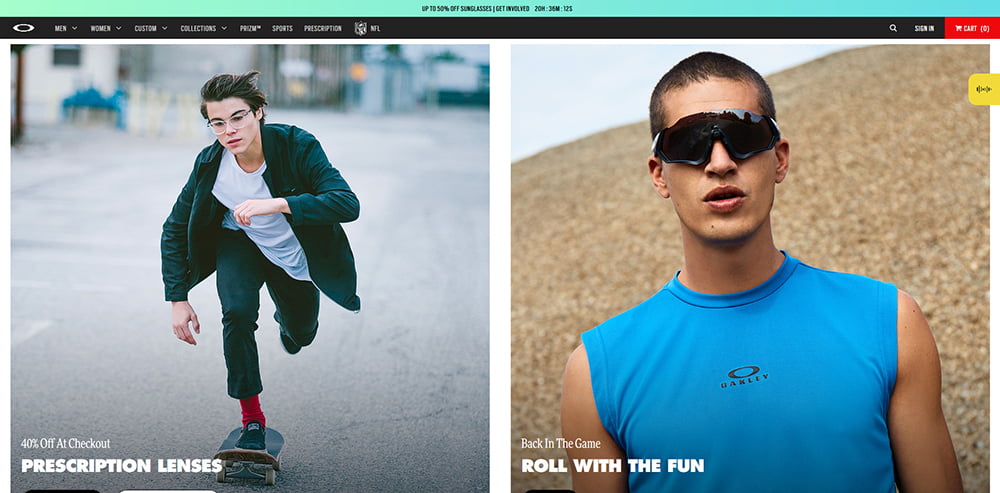Open the red Cart button
The width and height of the screenshot is (1000, 493).
coord(971,28)
